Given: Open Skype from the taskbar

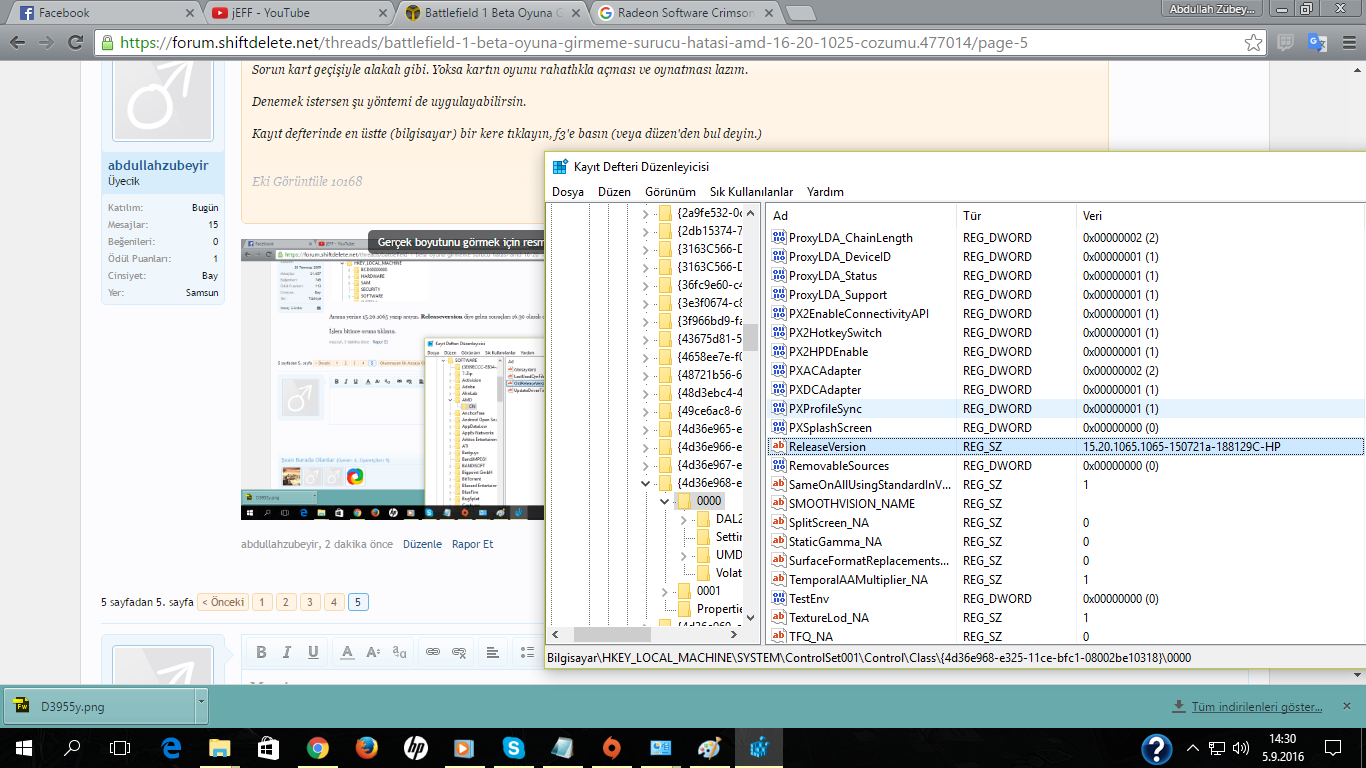Looking at the screenshot, I should pyautogui.click(x=513, y=747).
